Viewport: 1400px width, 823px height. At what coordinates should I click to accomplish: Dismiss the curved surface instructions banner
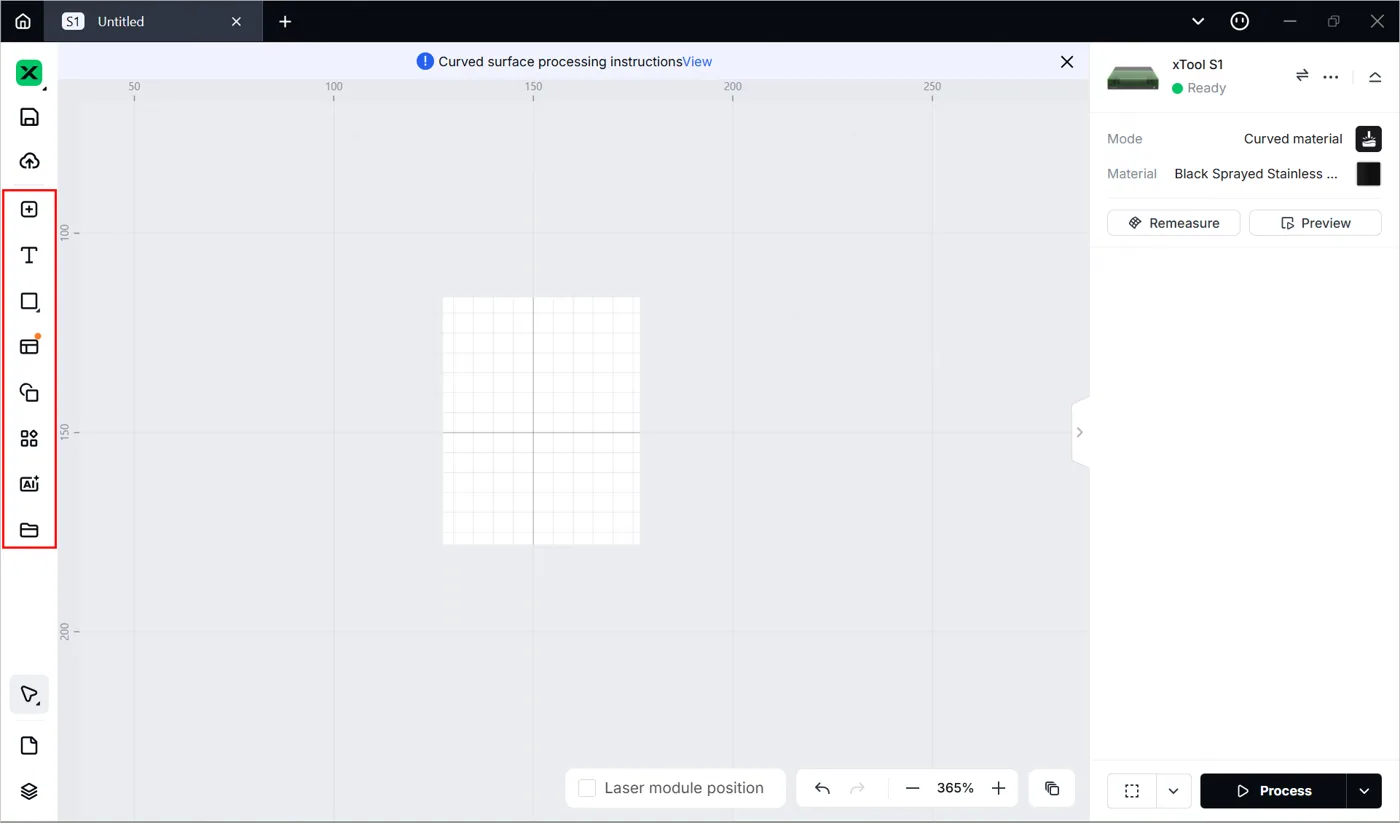(x=1067, y=62)
